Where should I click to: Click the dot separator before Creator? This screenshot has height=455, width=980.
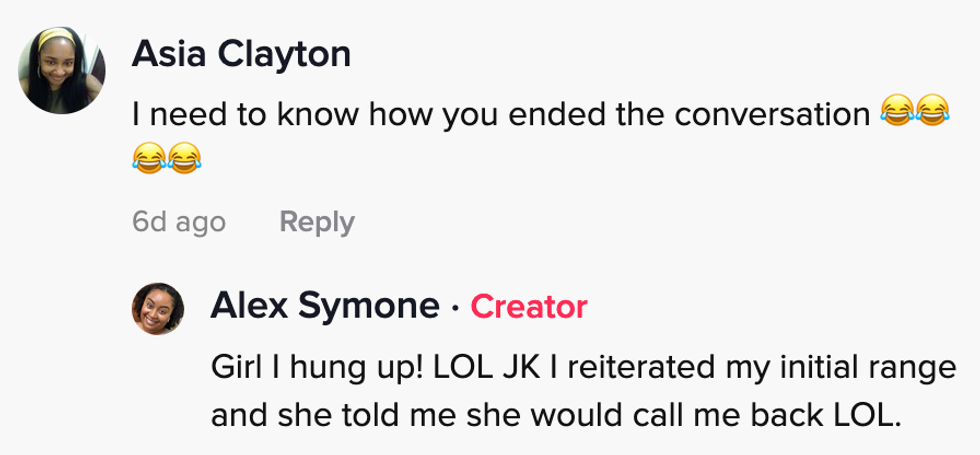pyautogui.click(x=455, y=307)
